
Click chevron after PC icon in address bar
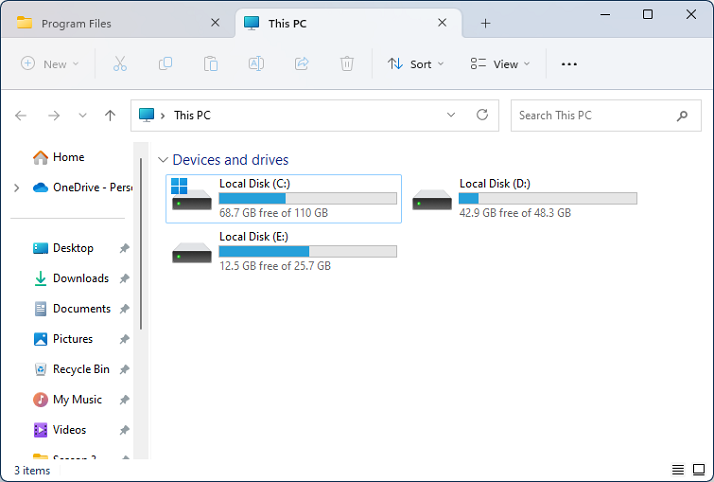[x=163, y=116]
